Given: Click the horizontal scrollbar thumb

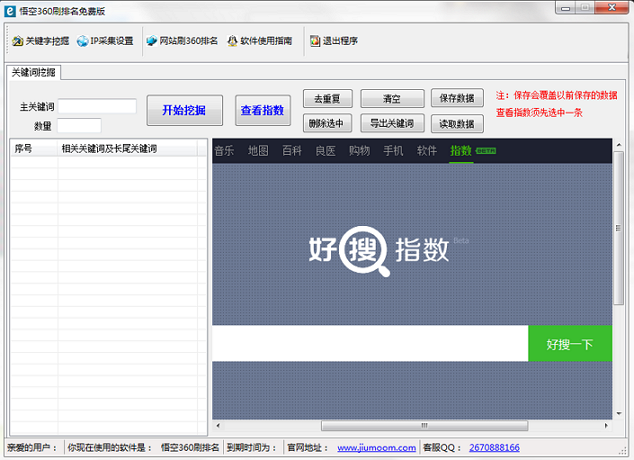Looking at the screenshot, I should [x=425, y=426].
